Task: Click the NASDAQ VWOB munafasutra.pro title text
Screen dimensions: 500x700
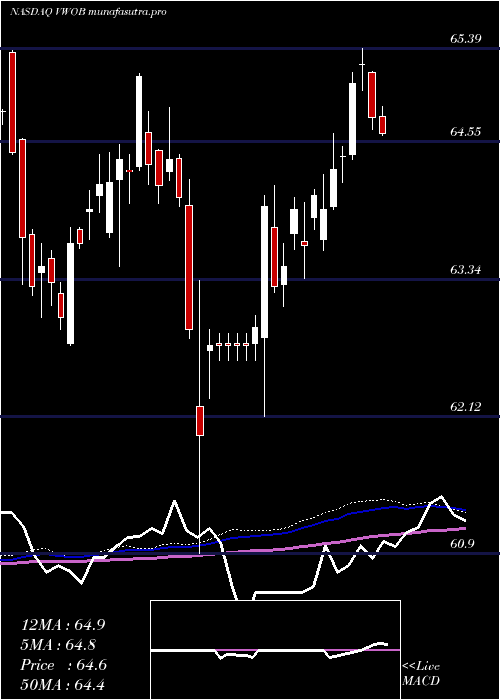Action: point(88,12)
